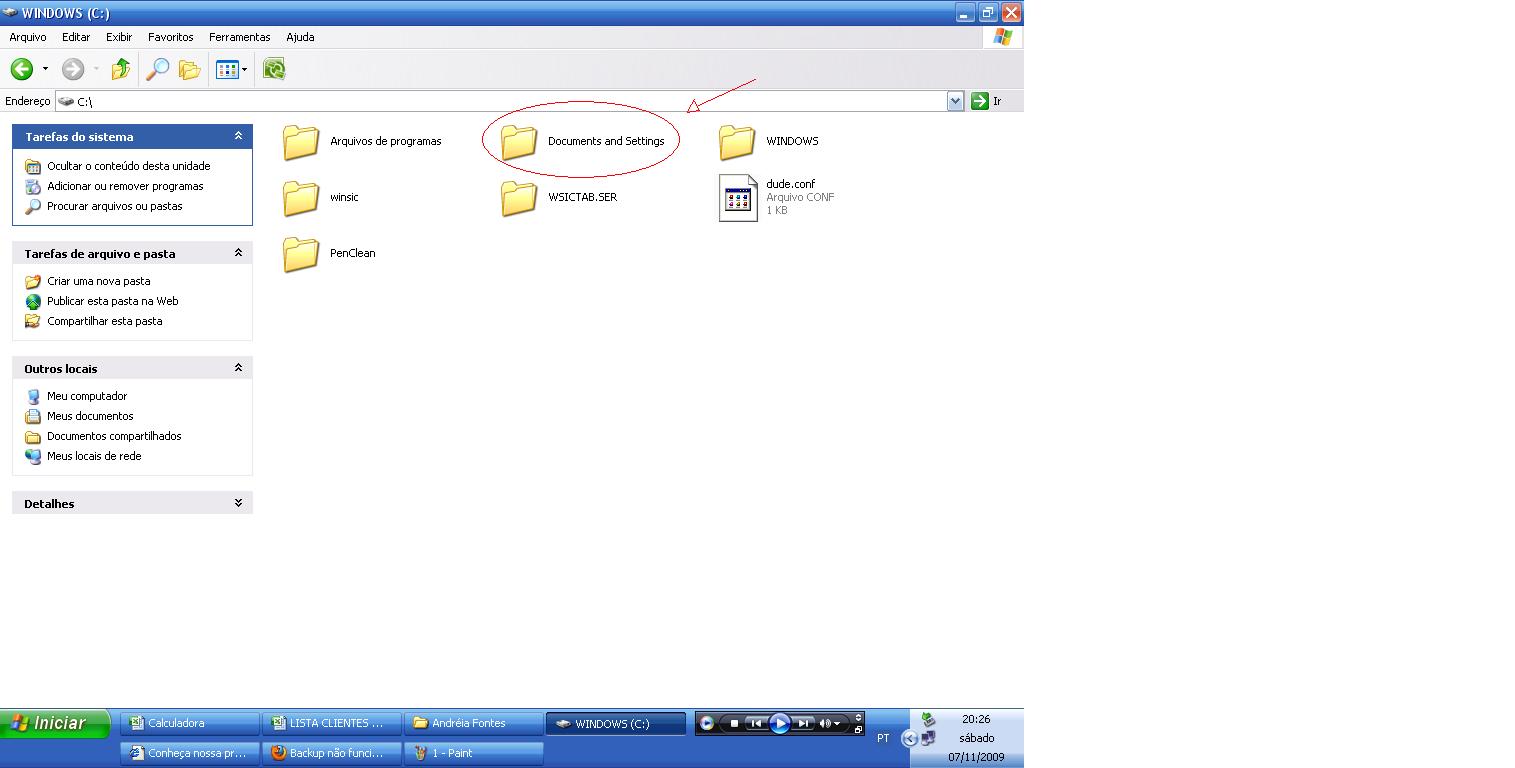Toggle the Folders pane button

[x=190, y=69]
